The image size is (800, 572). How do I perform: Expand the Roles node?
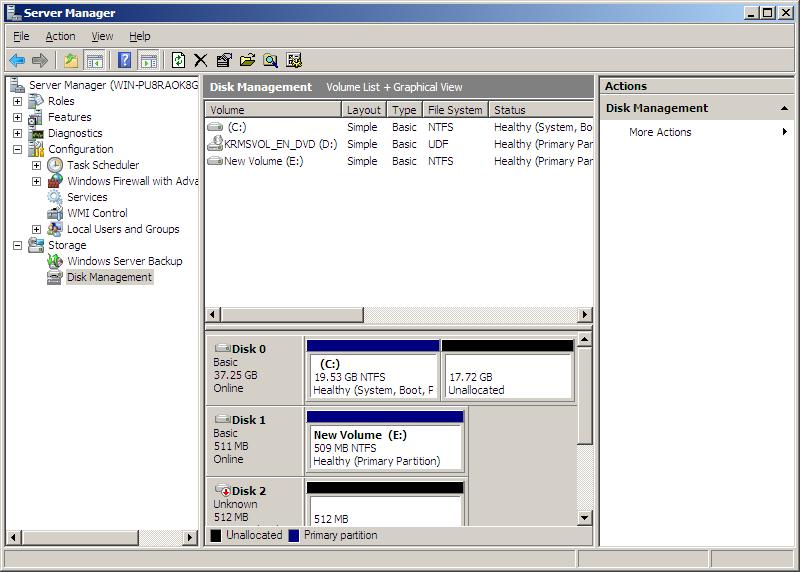click(x=17, y=102)
